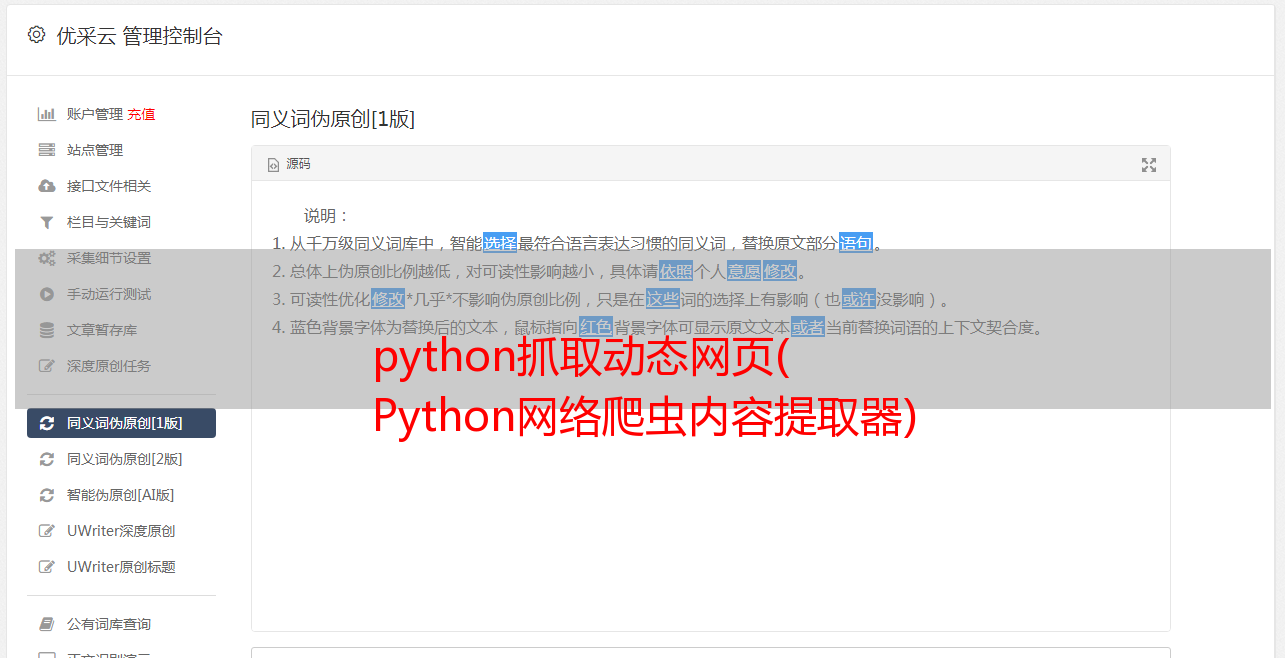Click the 说明： label in editor
Image resolution: width=1285 pixels, height=658 pixels.
coord(327,215)
